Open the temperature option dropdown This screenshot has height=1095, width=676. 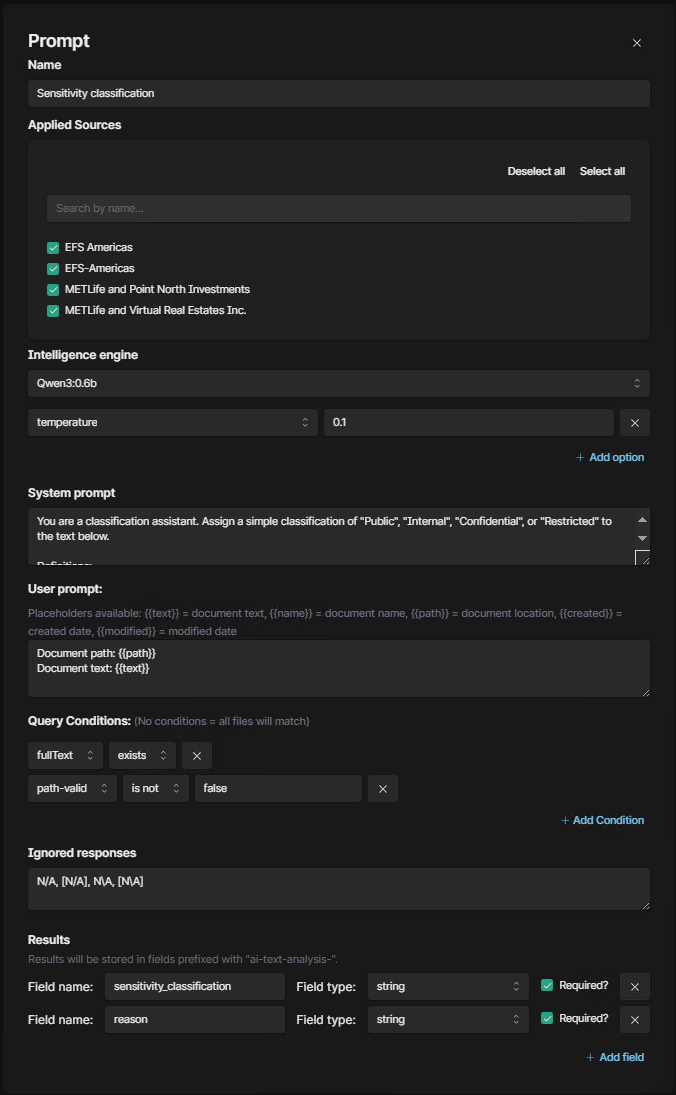(x=172, y=423)
